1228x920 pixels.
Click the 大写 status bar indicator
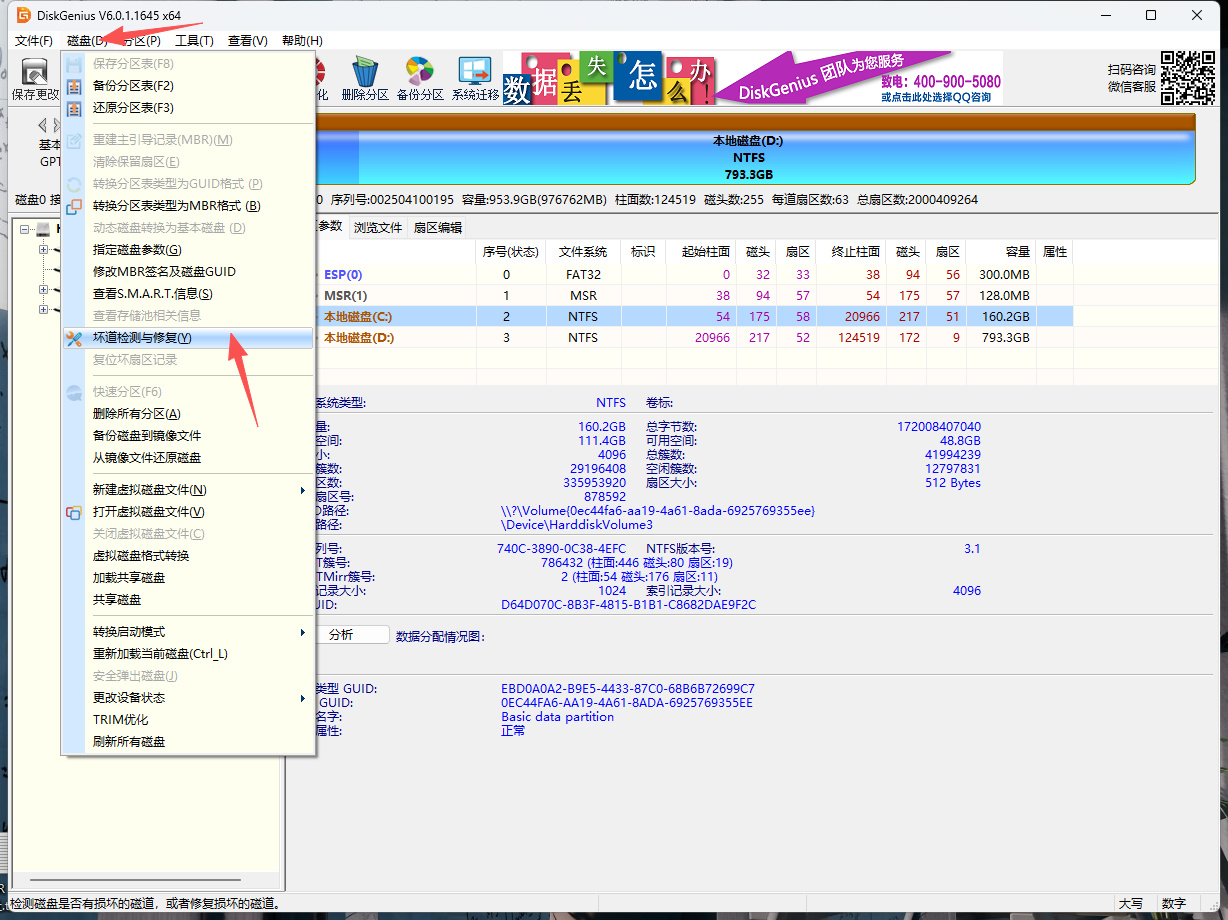pos(1130,904)
